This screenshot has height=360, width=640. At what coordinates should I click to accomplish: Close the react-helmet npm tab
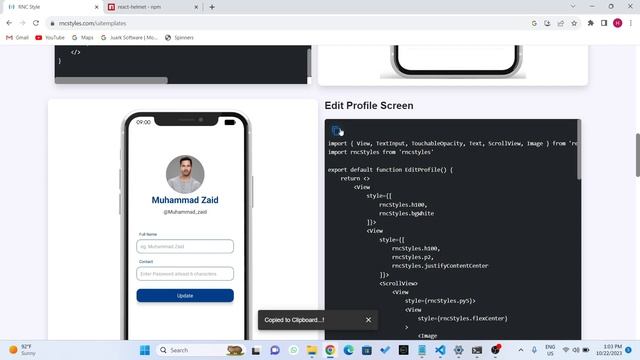[x=196, y=7]
